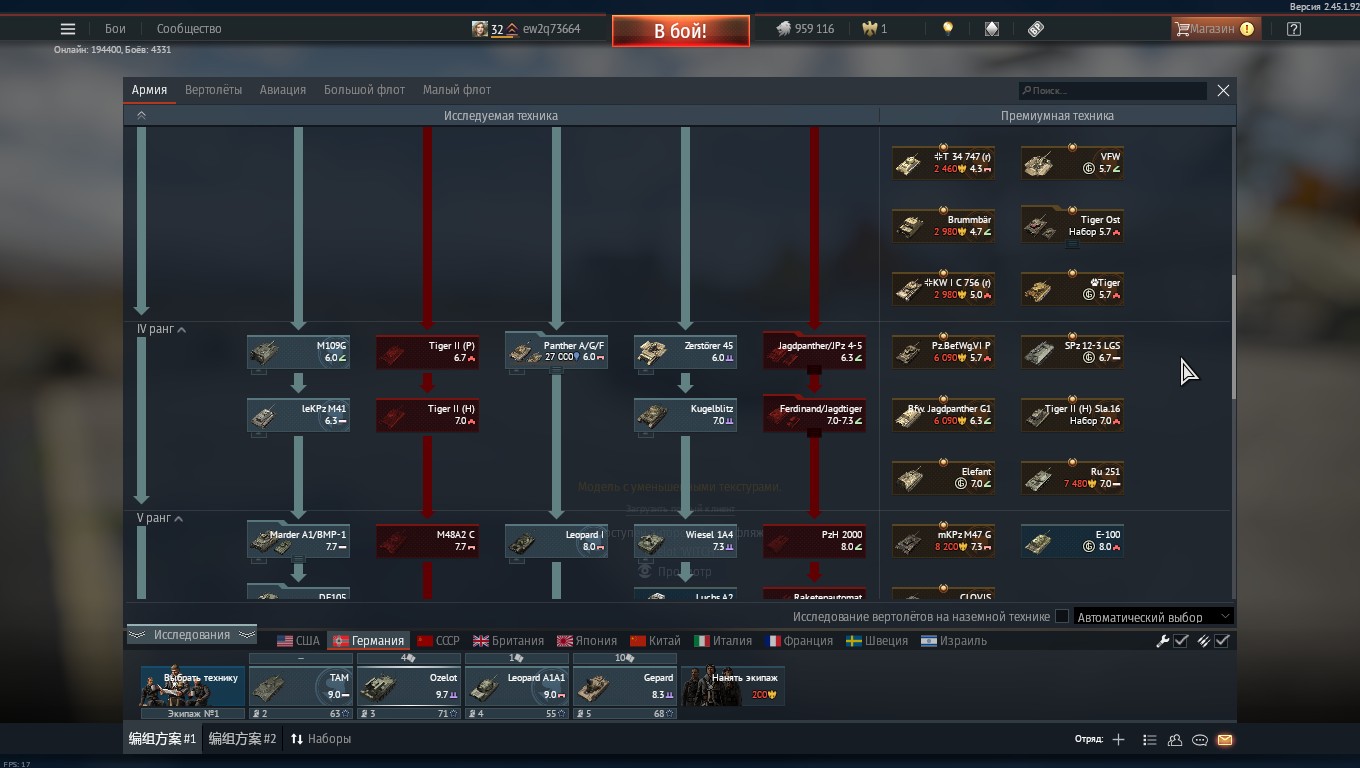
Task: Select the США nation tab
Action: tap(298, 641)
